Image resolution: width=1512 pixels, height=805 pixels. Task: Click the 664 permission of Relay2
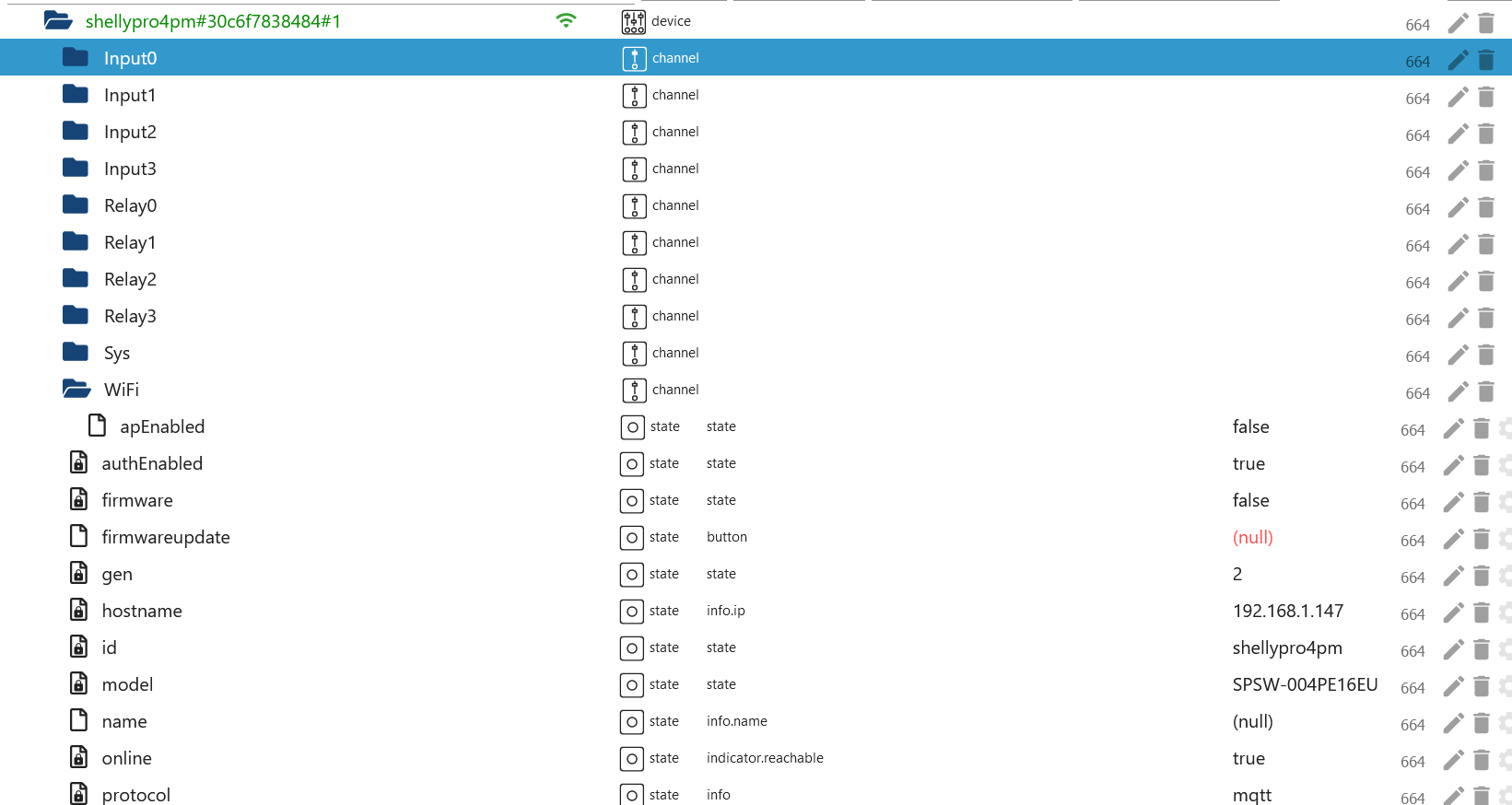pyautogui.click(x=1417, y=283)
